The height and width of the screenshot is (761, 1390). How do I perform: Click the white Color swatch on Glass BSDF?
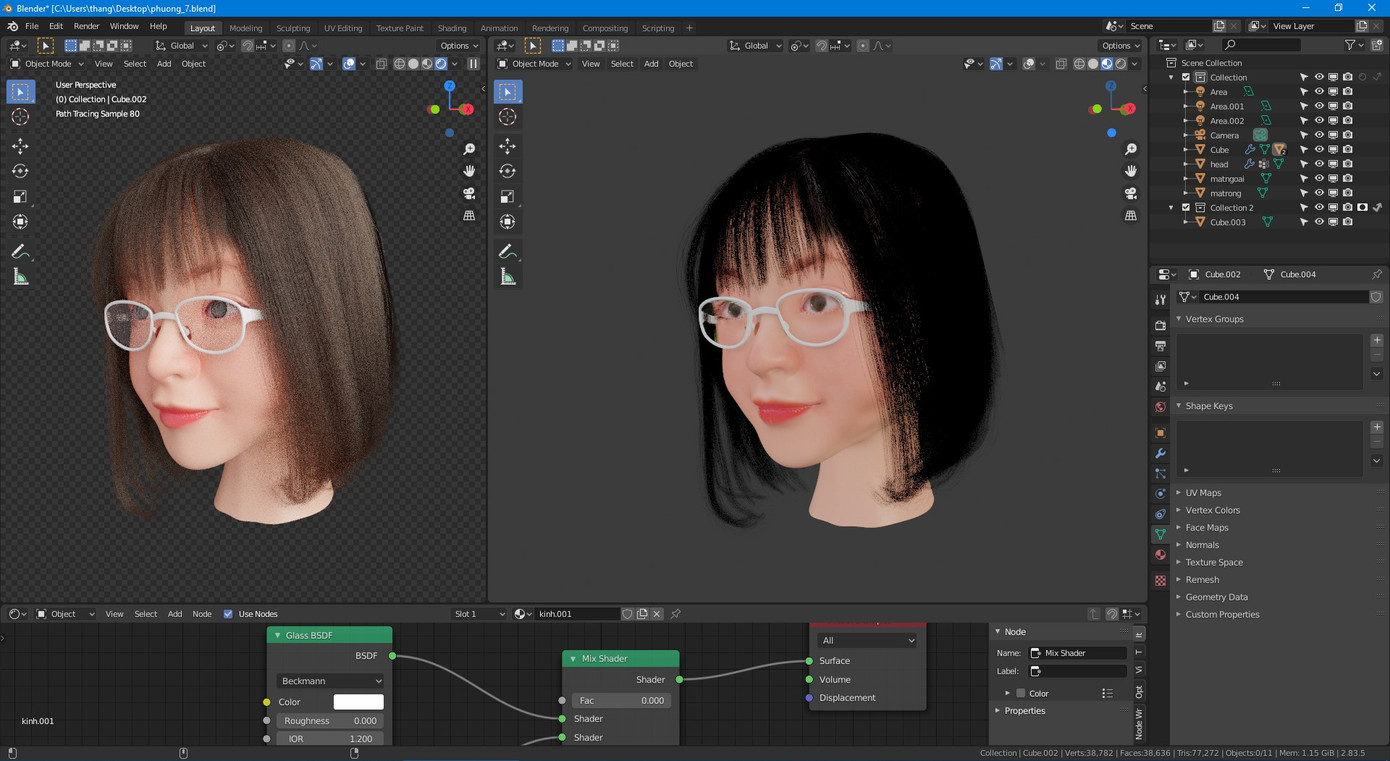pos(358,701)
